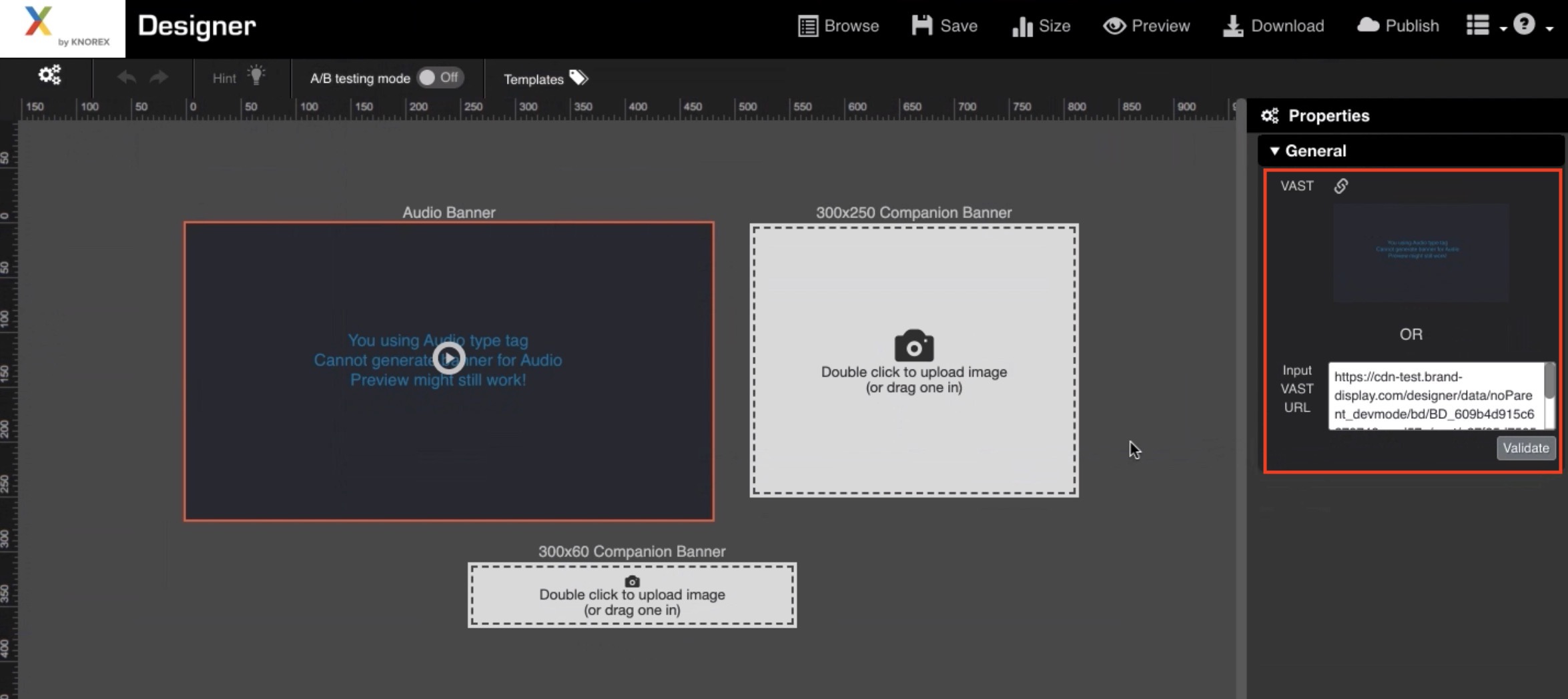
Task: Open the Browse menu item
Action: click(x=838, y=26)
